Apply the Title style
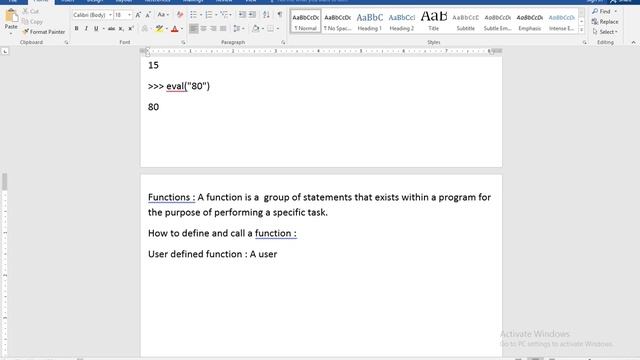This screenshot has width=640, height=360. click(433, 21)
